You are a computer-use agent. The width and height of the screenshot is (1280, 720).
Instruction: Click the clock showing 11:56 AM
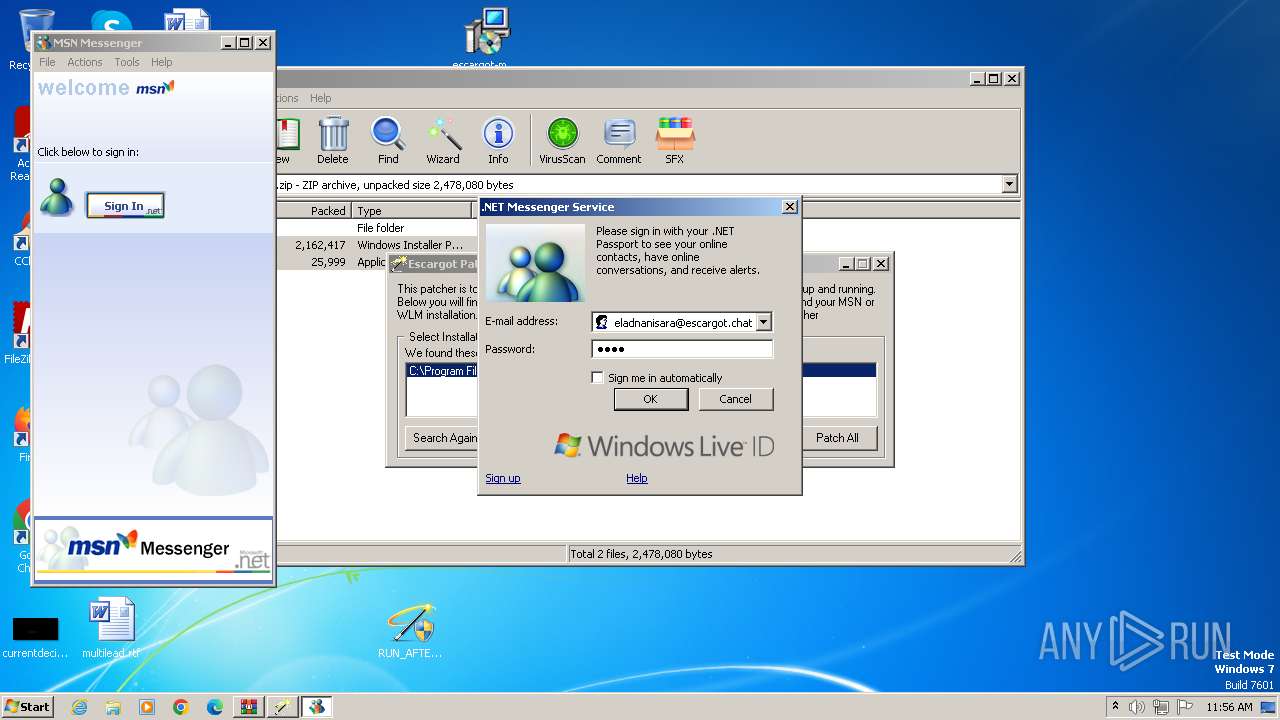[x=1229, y=707]
